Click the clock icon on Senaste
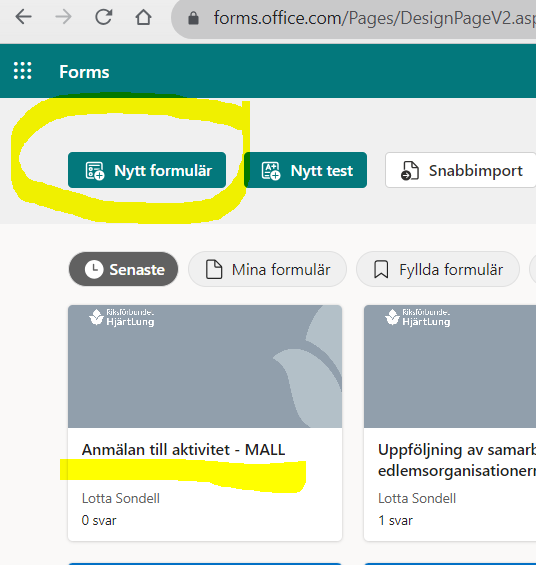The image size is (536, 565). (x=94, y=269)
